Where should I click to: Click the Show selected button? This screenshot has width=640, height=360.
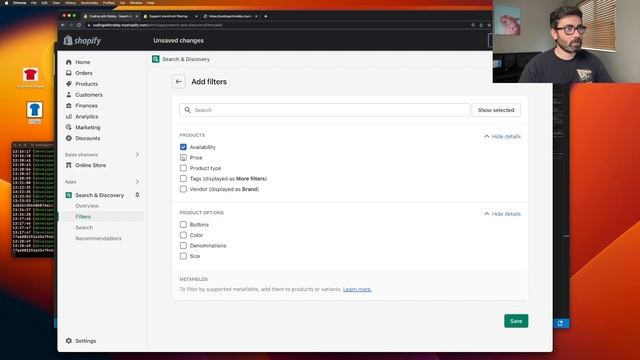point(496,110)
